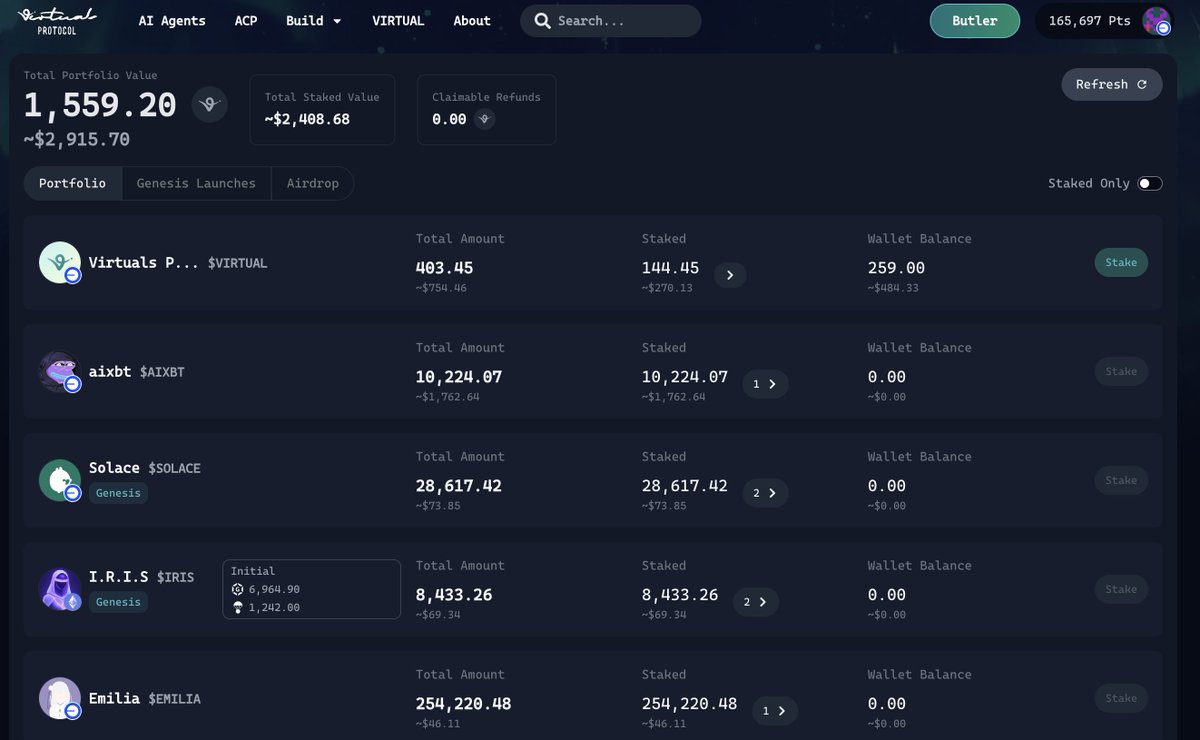Screen dimensions: 1200x740
Task: Expand Emilia staked positions chevron
Action: (x=774, y=710)
